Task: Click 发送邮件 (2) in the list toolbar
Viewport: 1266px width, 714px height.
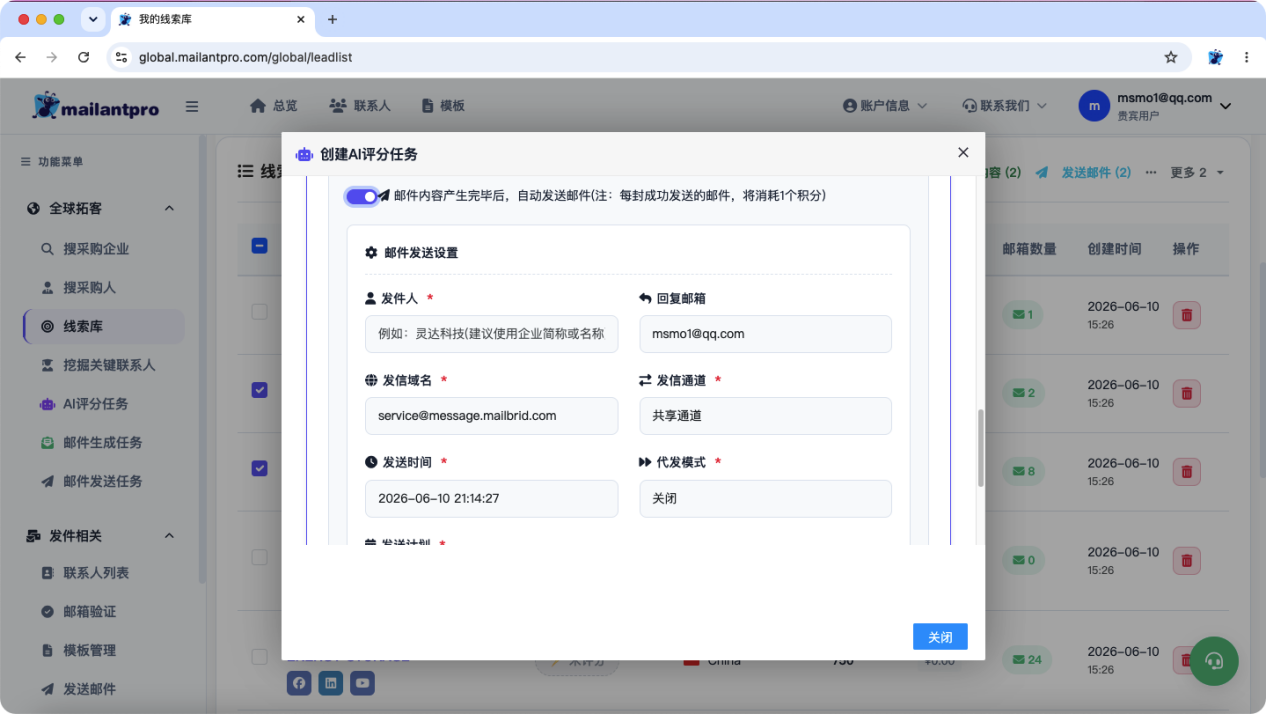Action: (1084, 172)
